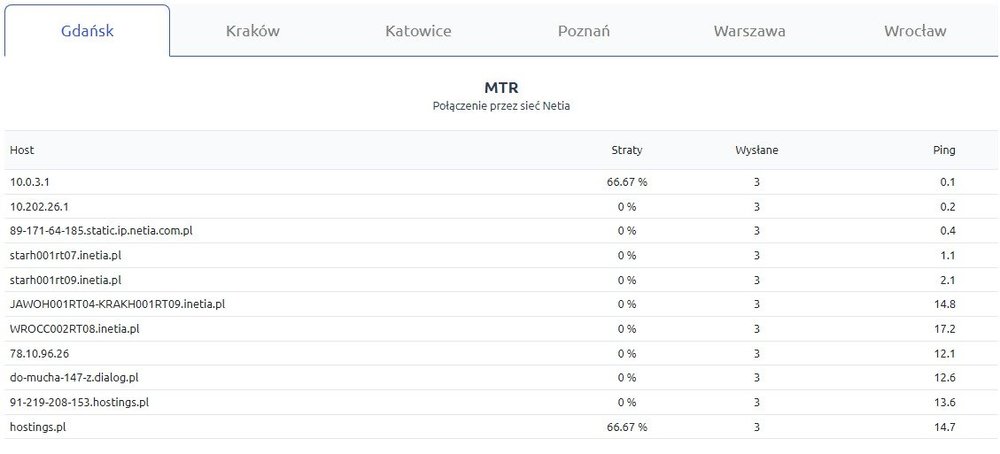This screenshot has height=454, width=1000.
Task: Switch to the Poznań tab
Action: coord(584,31)
